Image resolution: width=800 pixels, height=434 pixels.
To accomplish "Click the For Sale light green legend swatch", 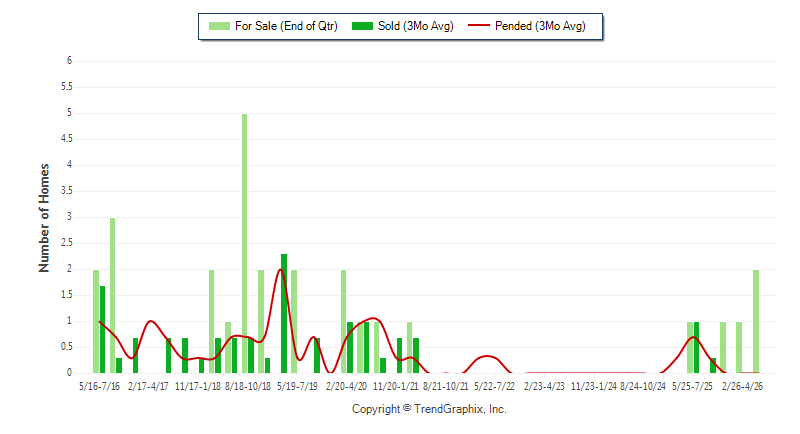I will 219,26.
